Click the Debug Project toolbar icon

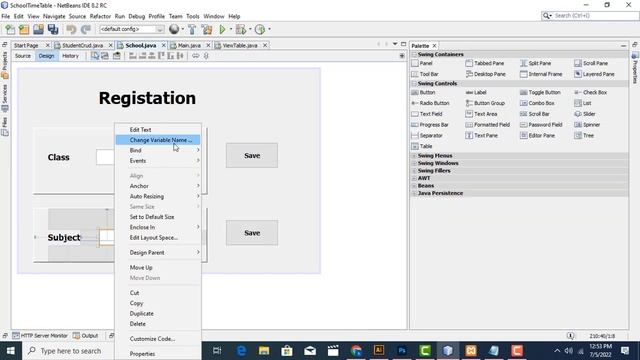241,29
